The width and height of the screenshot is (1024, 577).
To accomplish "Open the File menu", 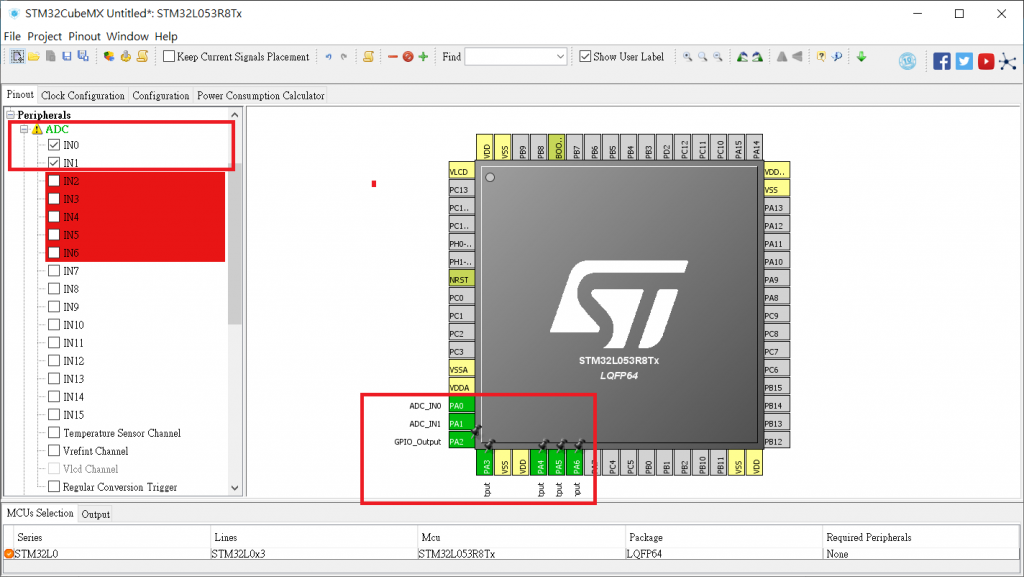I will (x=12, y=37).
